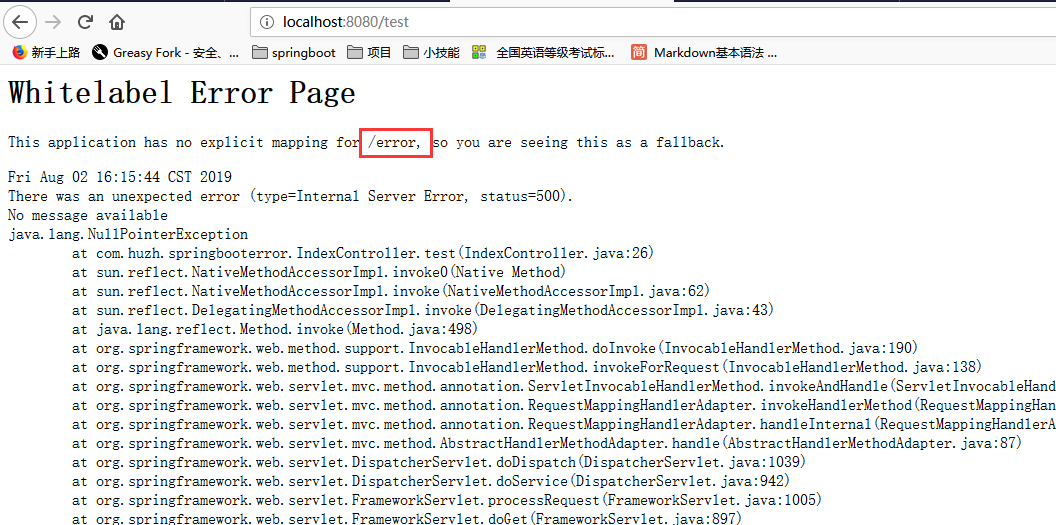Click the Method.java:498 stack line
The image size is (1056, 525).
tap(275, 329)
